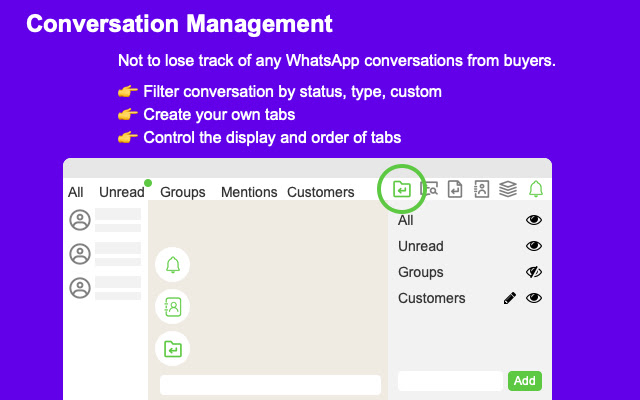Open the tab management folder icon in top toolbar
Image resolution: width=640 pixels, height=400 pixels.
click(402, 188)
